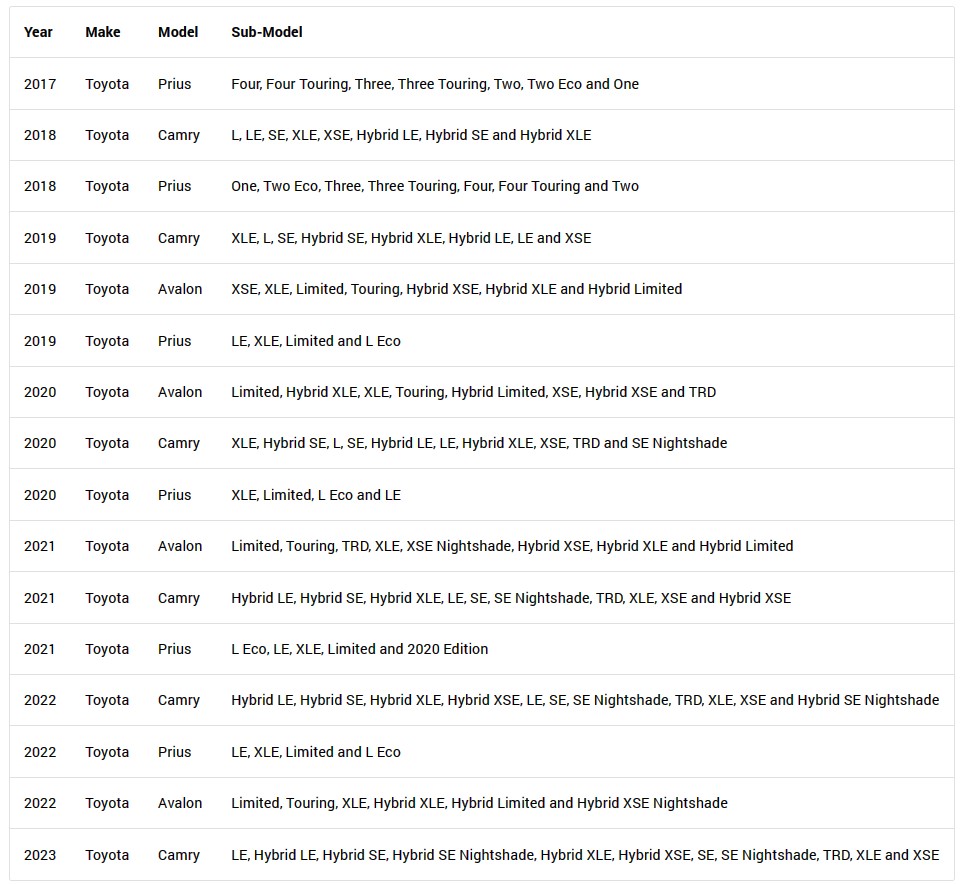The image size is (968, 884).
Task: Click the Year column header
Action: [x=38, y=32]
